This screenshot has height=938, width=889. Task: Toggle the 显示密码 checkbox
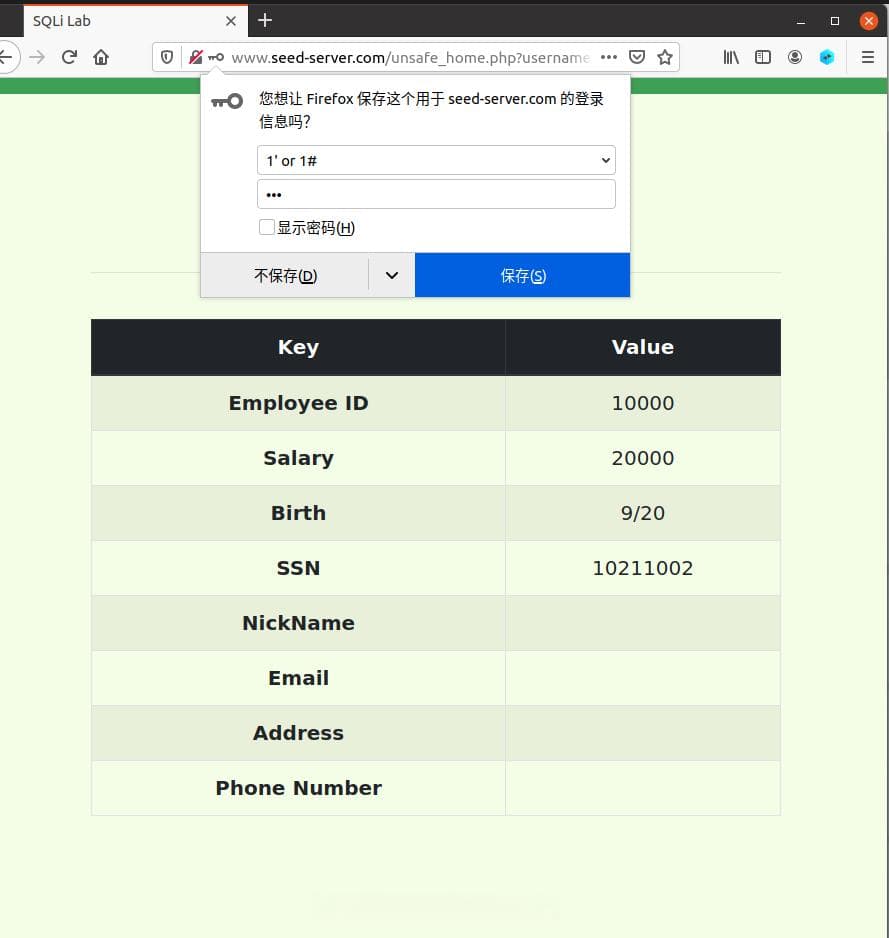point(267,227)
